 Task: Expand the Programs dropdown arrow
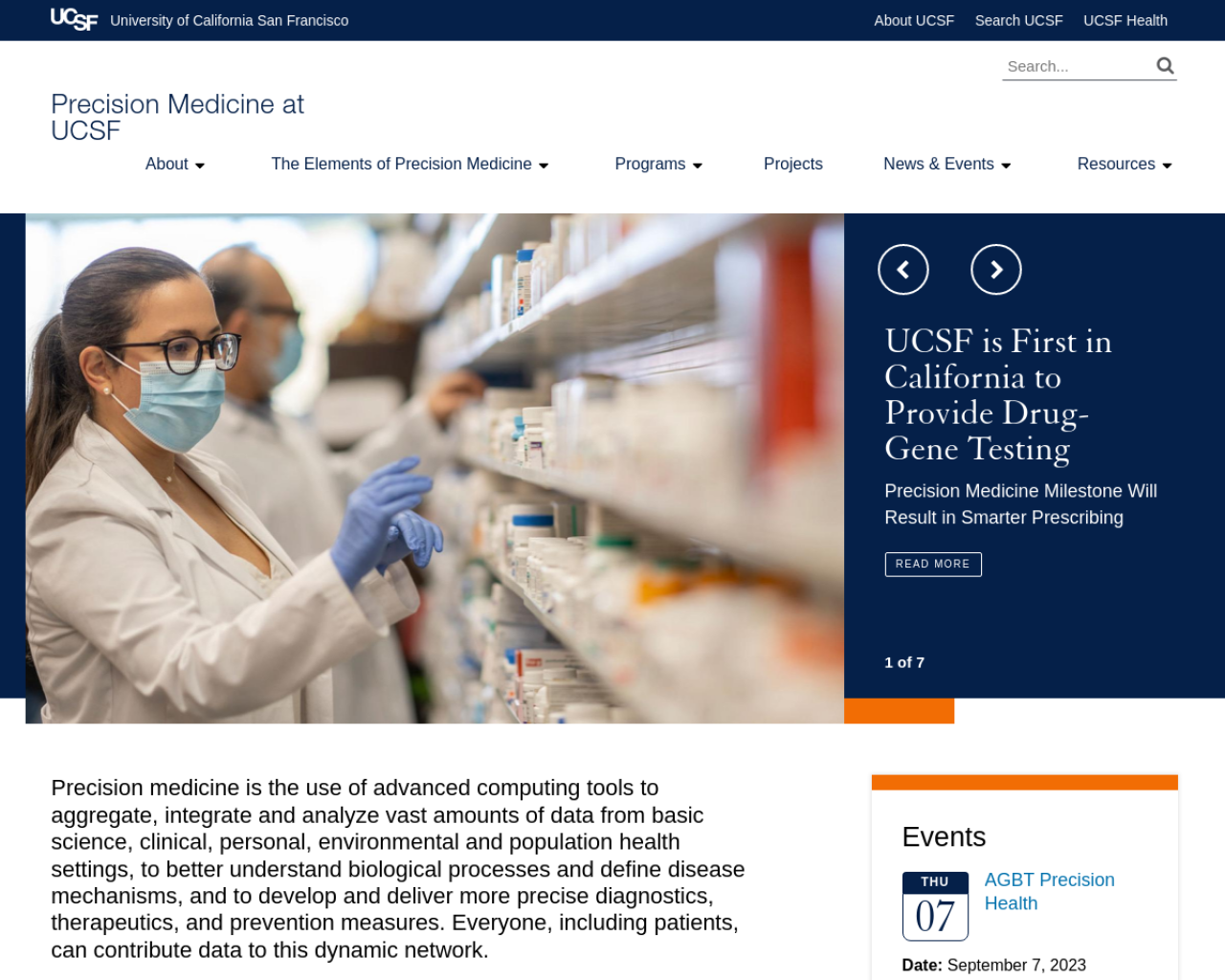[698, 166]
